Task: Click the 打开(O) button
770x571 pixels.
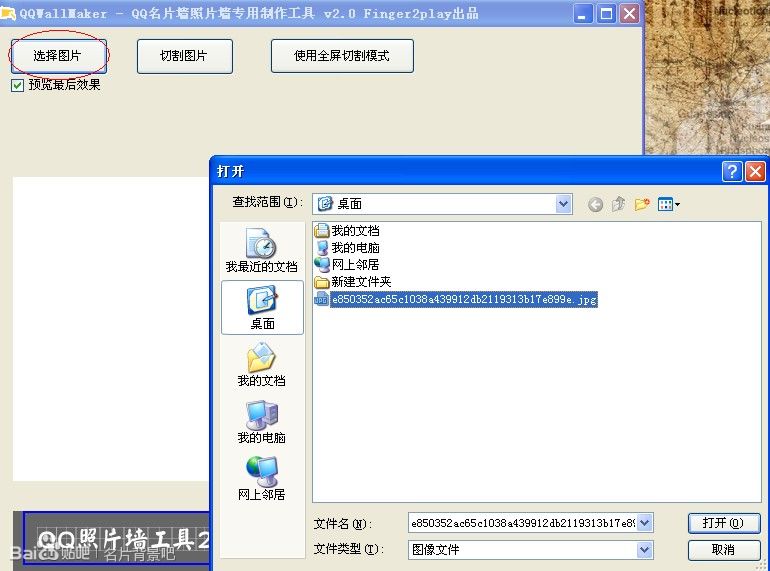Action: [x=724, y=523]
